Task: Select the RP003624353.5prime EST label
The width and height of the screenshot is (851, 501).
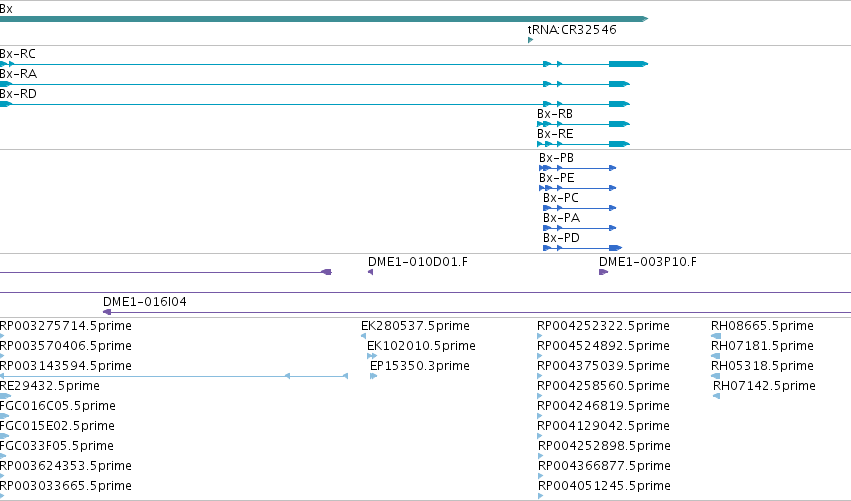Action: pyautogui.click(x=66, y=466)
